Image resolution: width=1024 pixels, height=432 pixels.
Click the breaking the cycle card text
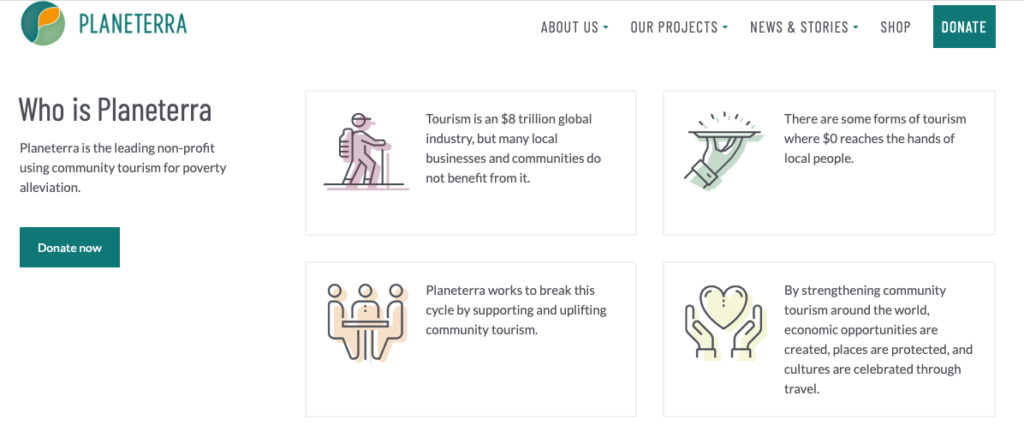pos(516,310)
